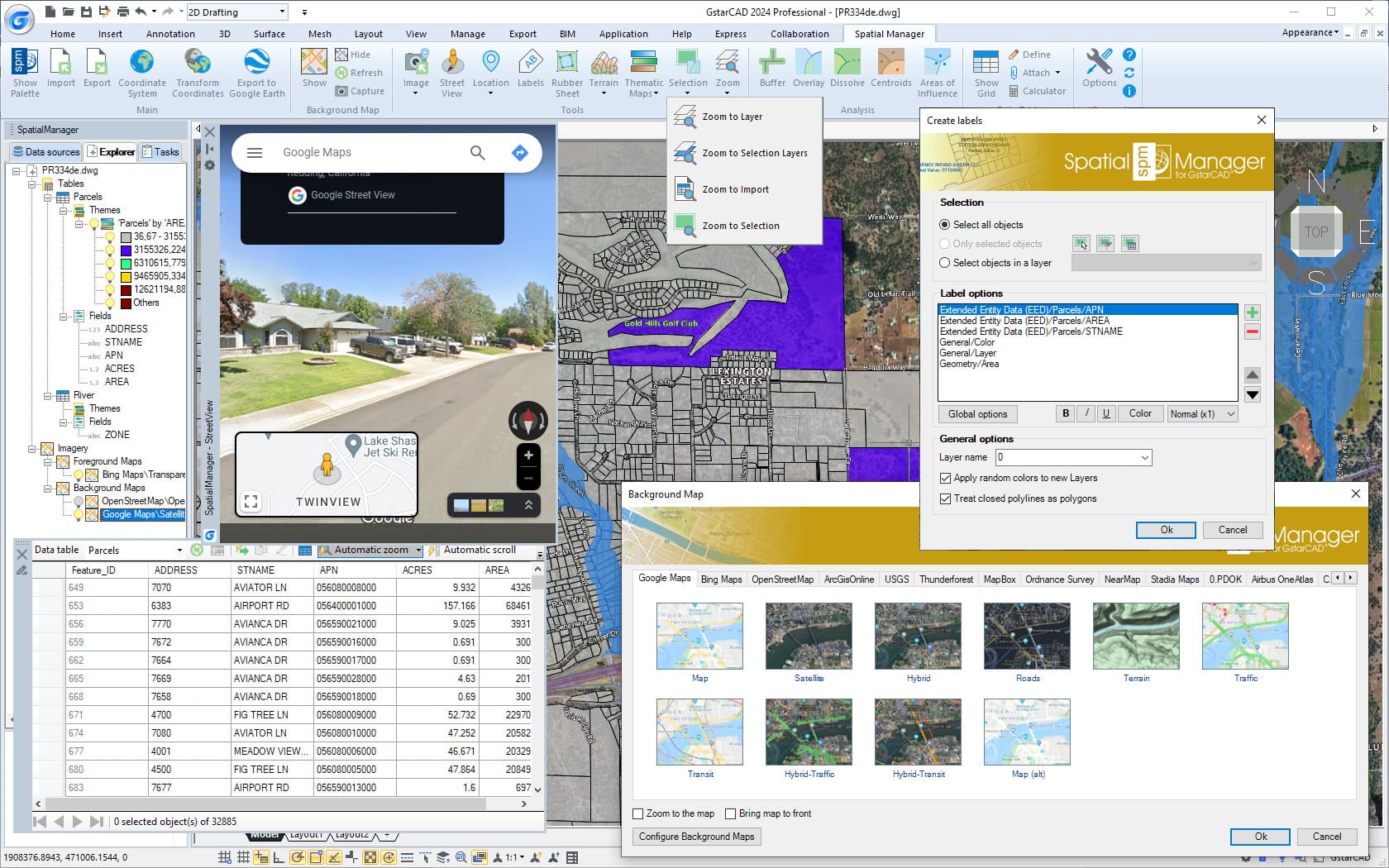Click Ok in the Background Map dialog

click(1260, 837)
